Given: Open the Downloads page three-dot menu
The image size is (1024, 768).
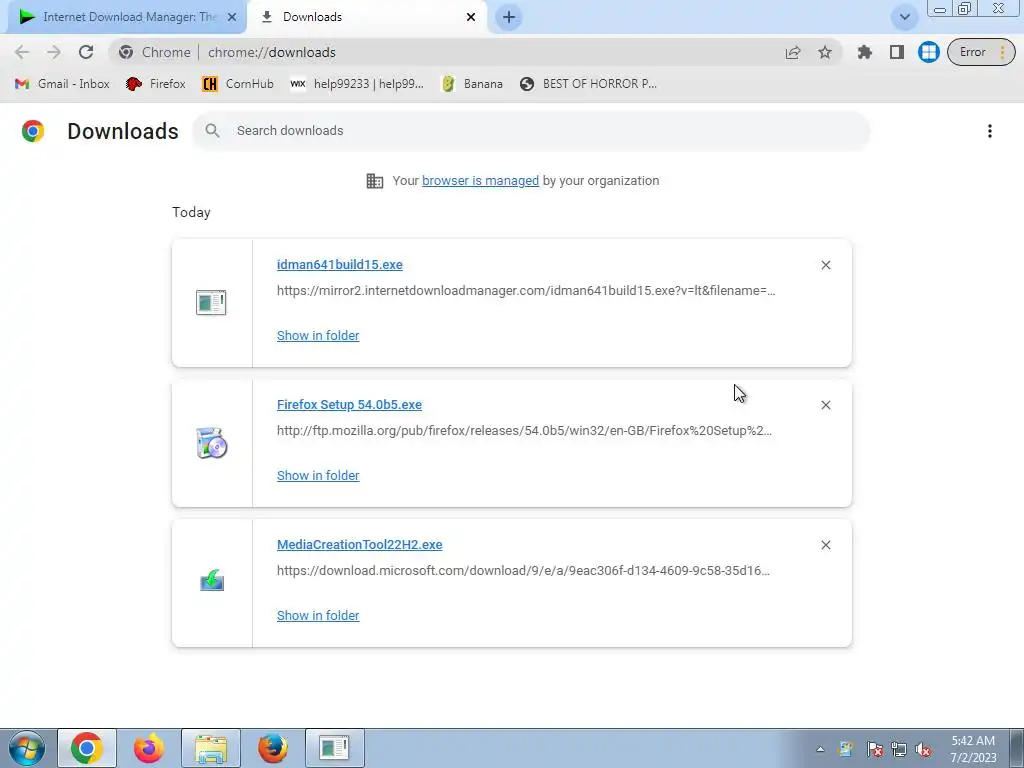Looking at the screenshot, I should pyautogui.click(x=989, y=131).
